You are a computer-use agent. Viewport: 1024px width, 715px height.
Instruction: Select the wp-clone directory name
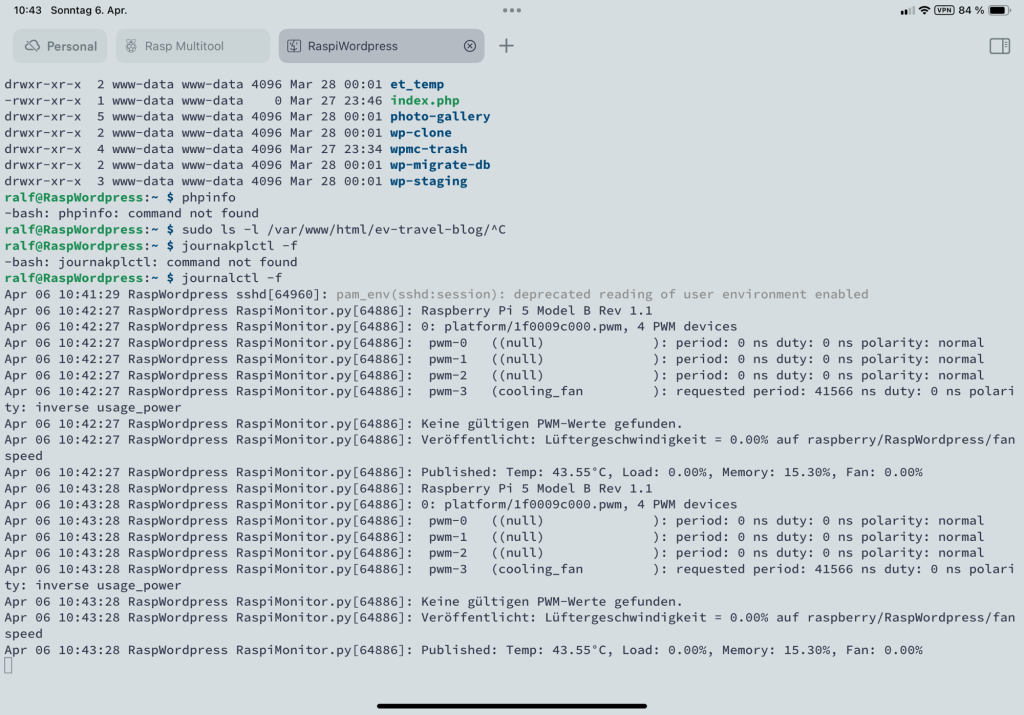[421, 133]
